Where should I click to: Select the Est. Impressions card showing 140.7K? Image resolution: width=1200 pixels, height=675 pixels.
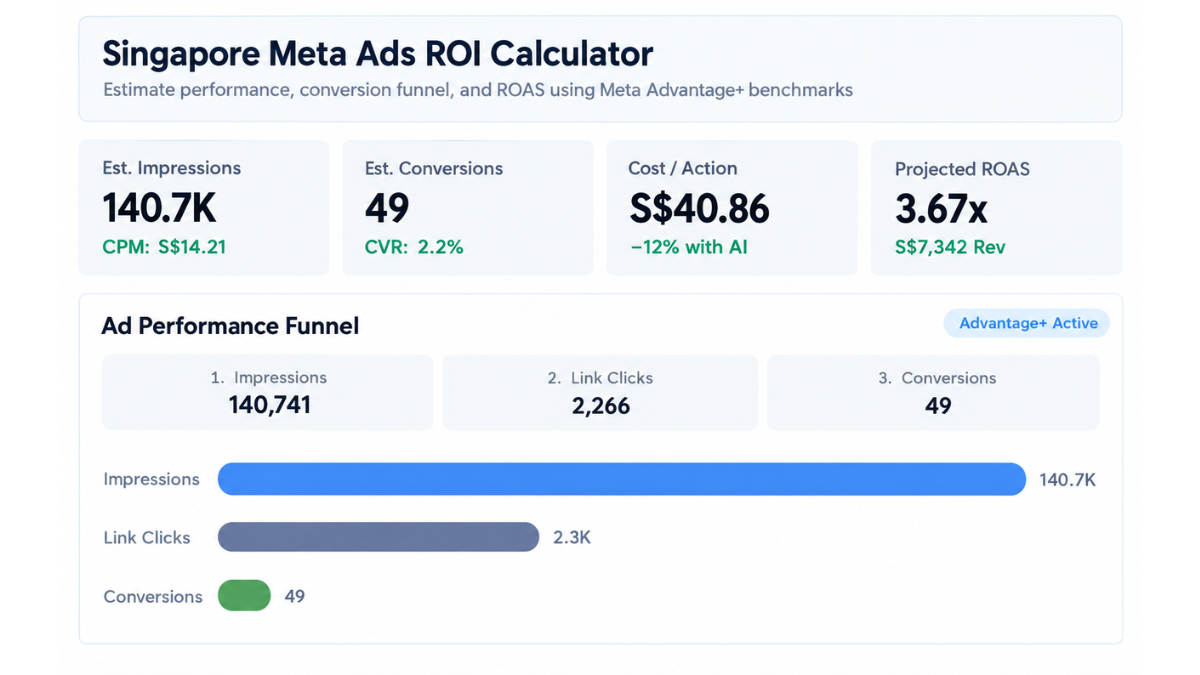204,207
